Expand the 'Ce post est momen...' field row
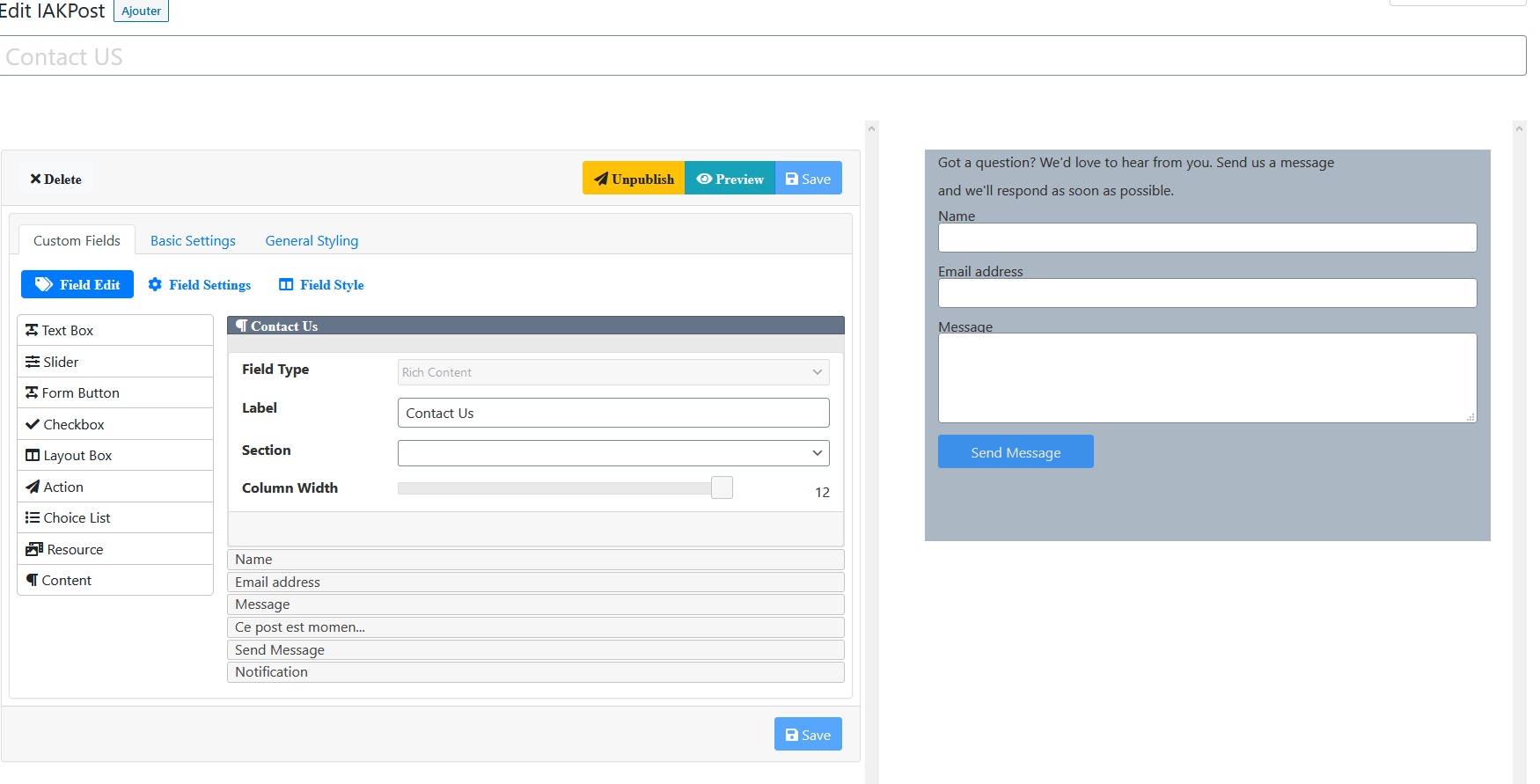Screen dimensions: 1540x784 535,627
